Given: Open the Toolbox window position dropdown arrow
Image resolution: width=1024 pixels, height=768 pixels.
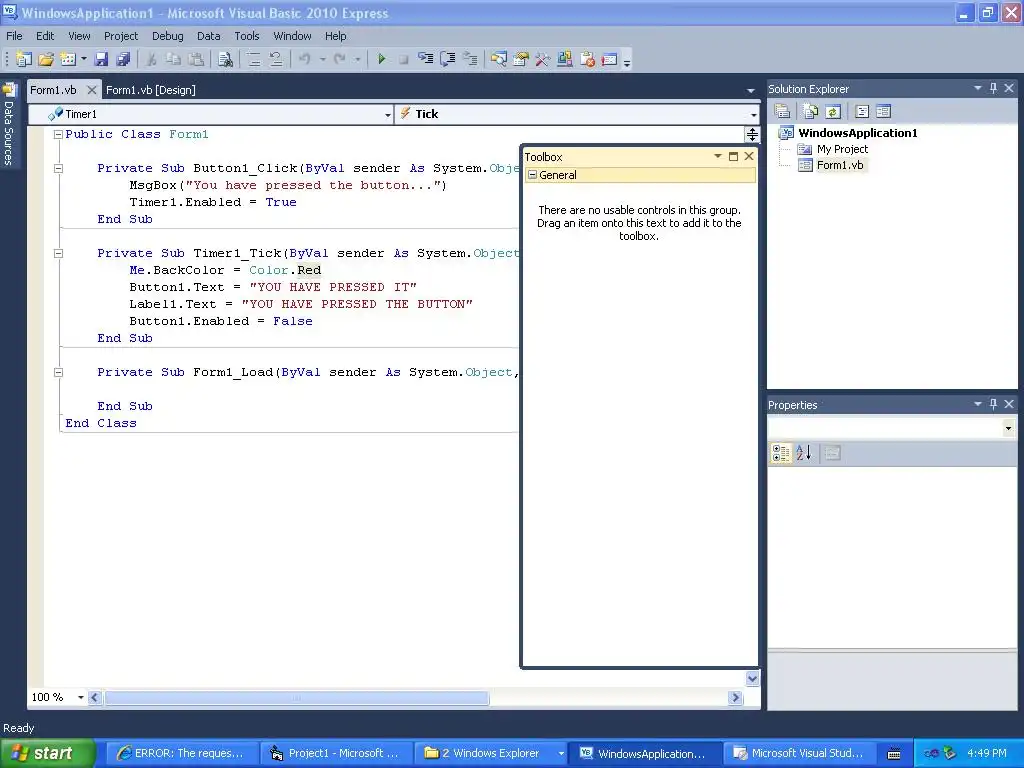Looking at the screenshot, I should tap(718, 156).
